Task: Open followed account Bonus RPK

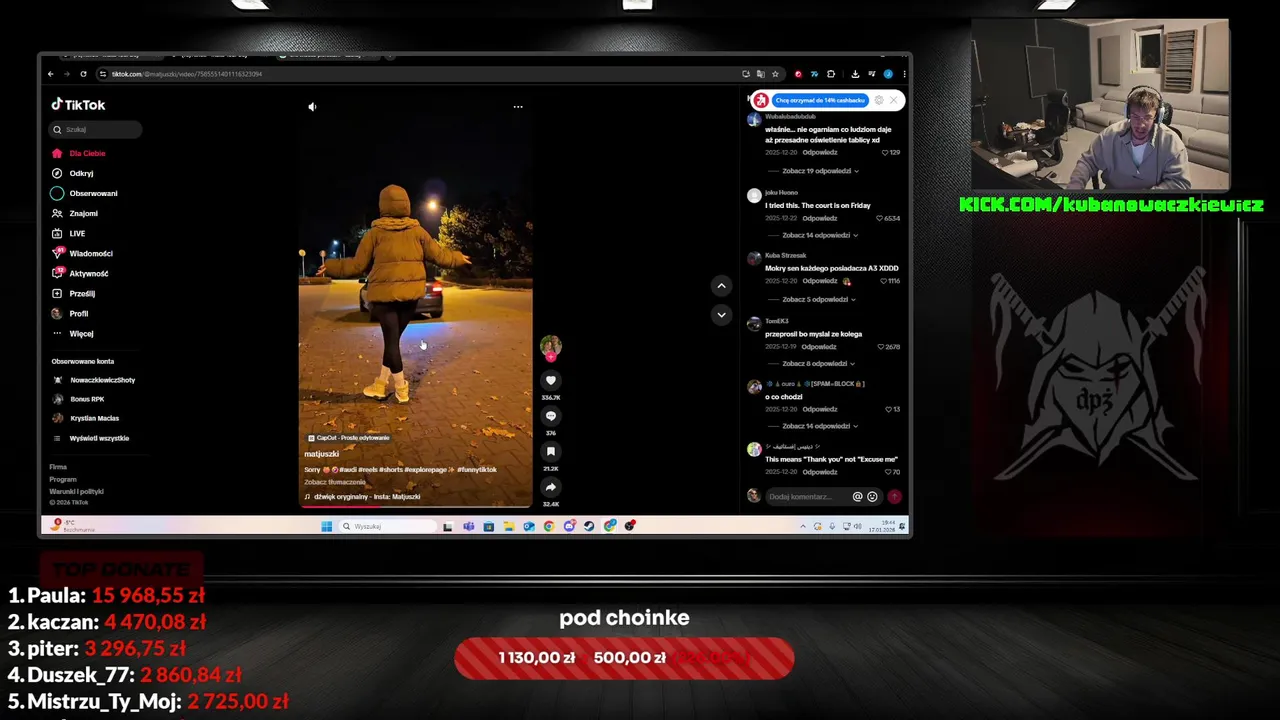Action: pyautogui.click(x=79, y=399)
